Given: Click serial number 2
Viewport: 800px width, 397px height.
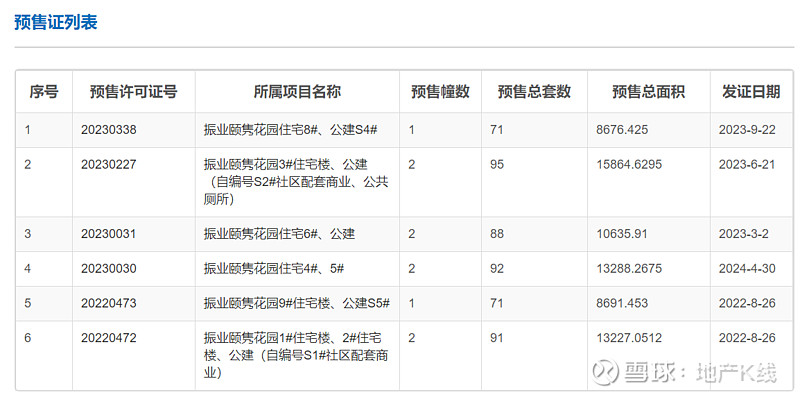Looking at the screenshot, I should click(28, 165).
